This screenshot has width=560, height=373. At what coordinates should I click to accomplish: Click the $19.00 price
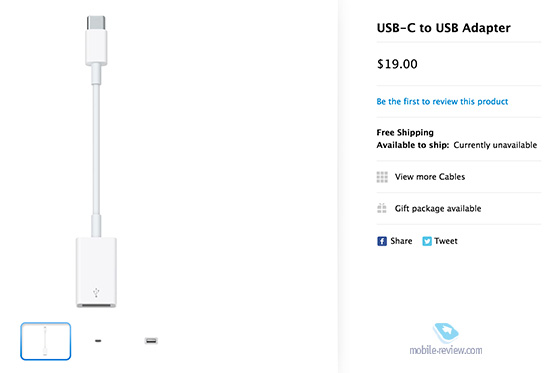click(397, 64)
